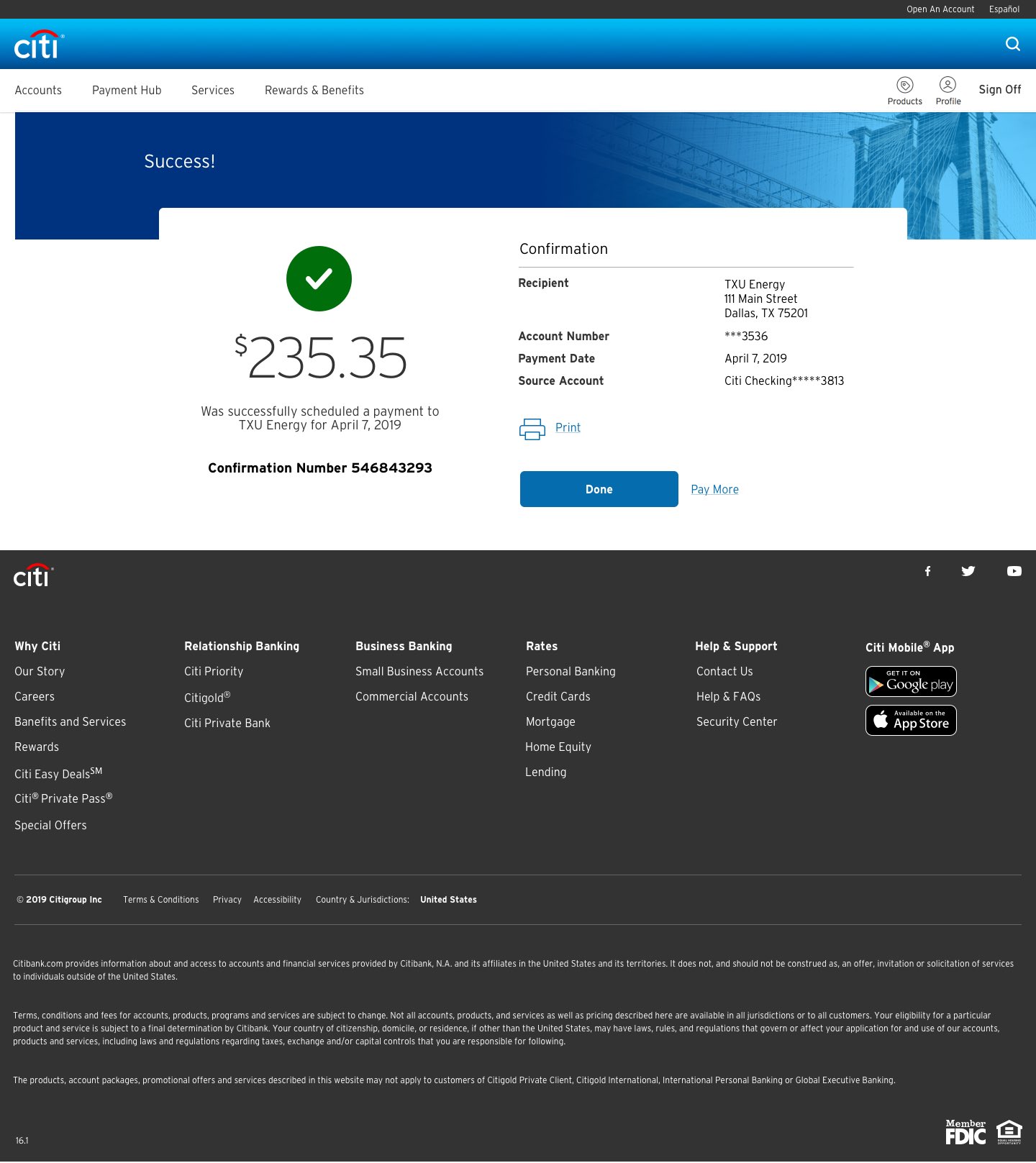Open Commercial Accounts link

point(412,697)
